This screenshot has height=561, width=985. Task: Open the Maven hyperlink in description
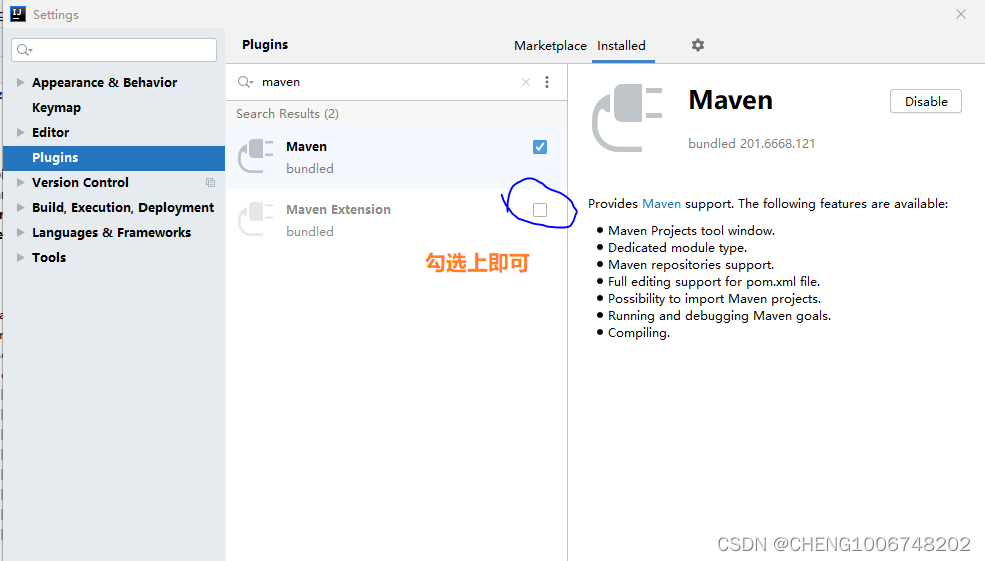pyautogui.click(x=661, y=204)
